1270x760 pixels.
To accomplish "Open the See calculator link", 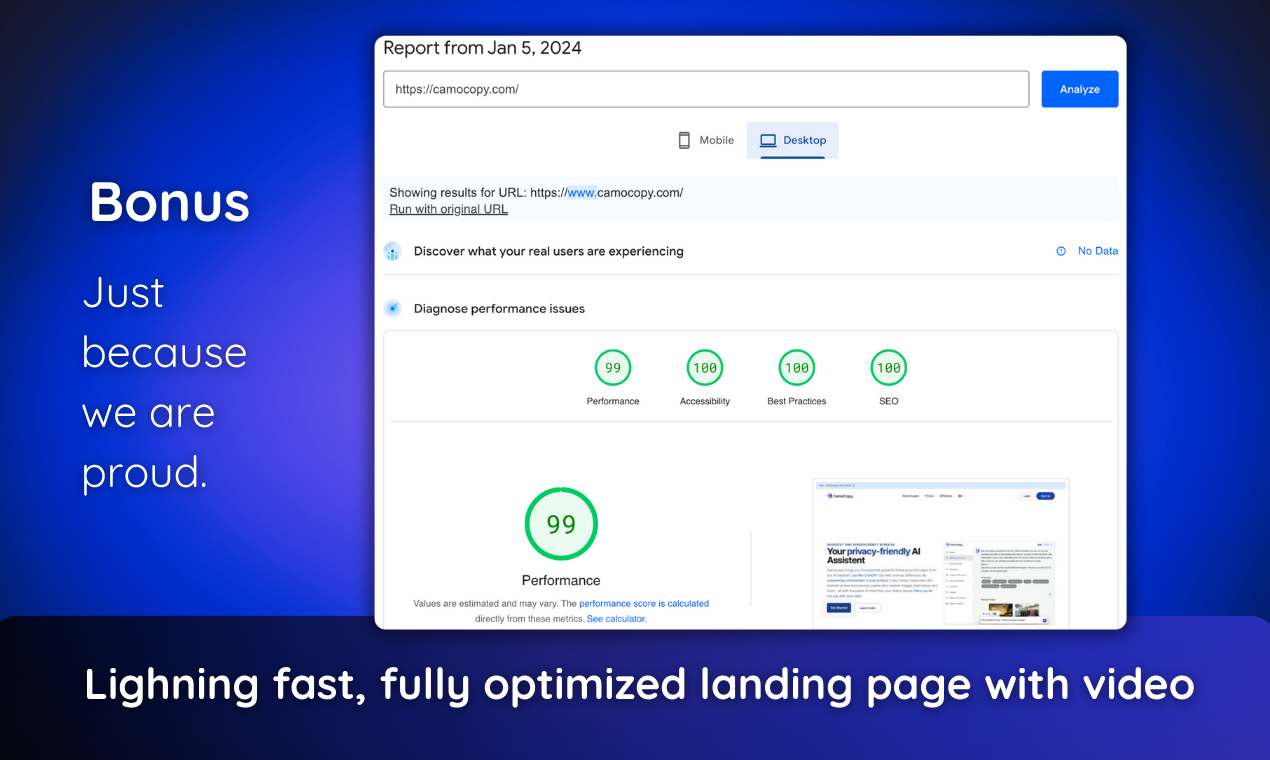I will coord(616,619).
